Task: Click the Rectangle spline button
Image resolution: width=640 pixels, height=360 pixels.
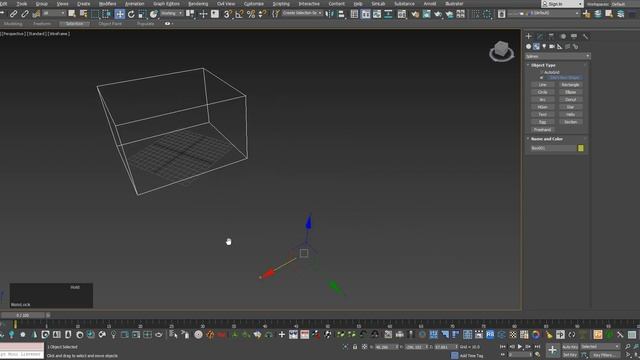Action: [570, 85]
